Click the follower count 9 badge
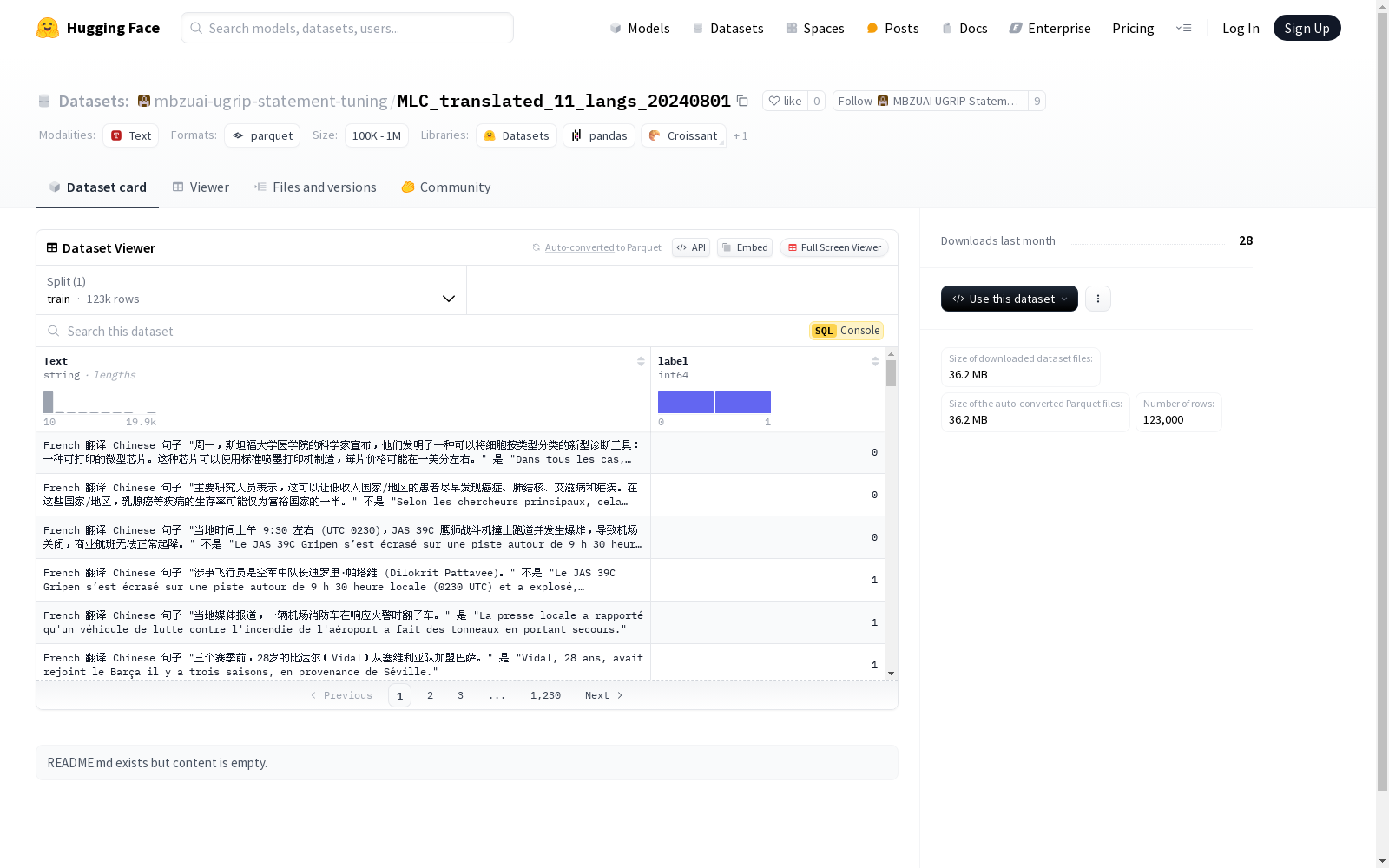This screenshot has height=868, width=1389. click(1037, 101)
